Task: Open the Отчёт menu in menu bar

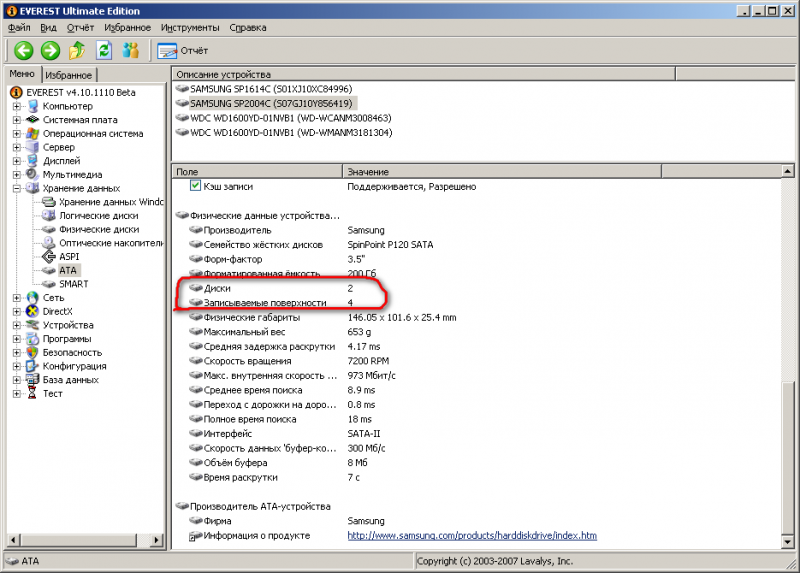Action: [x=80, y=28]
